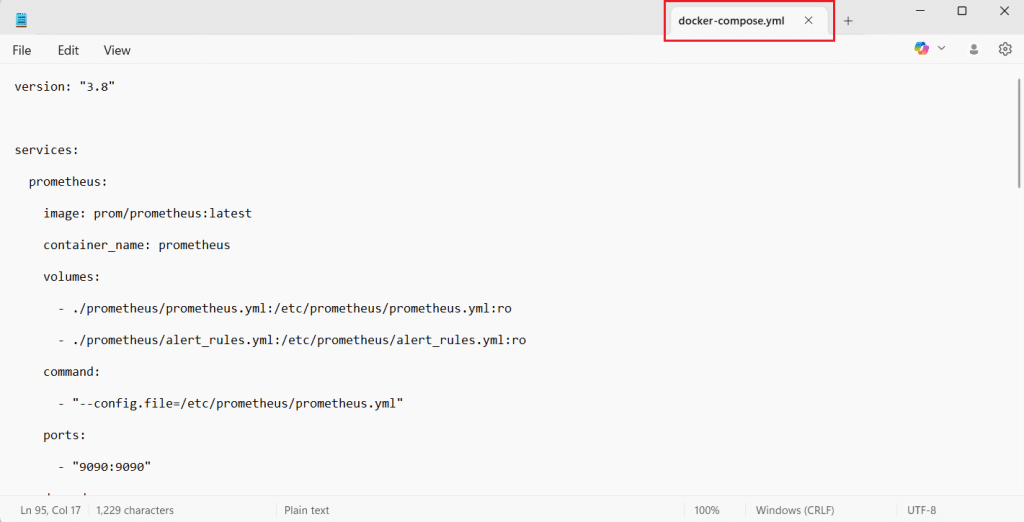
Task: Click the Notepad app icon in title bar
Action: (22, 20)
